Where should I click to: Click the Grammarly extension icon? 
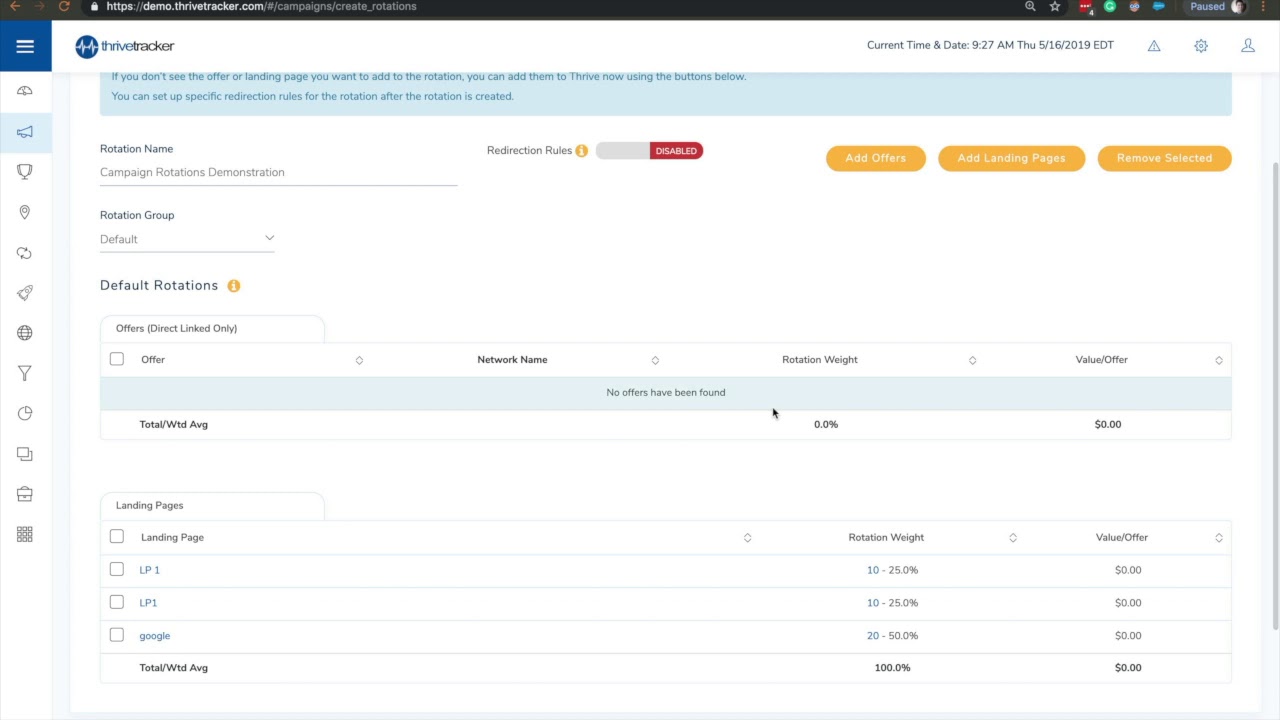tap(1110, 6)
